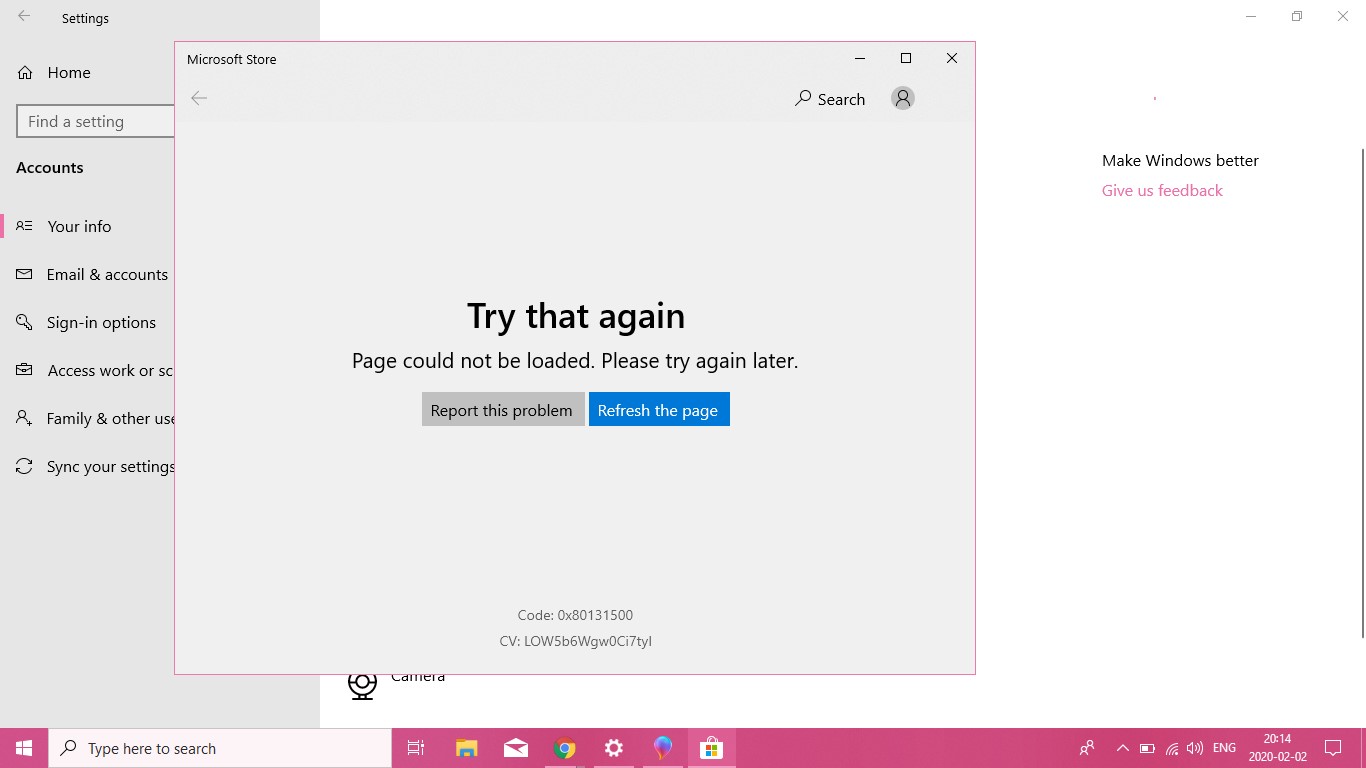The image size is (1366, 768).
Task: Click Report this problem
Action: pos(502,409)
